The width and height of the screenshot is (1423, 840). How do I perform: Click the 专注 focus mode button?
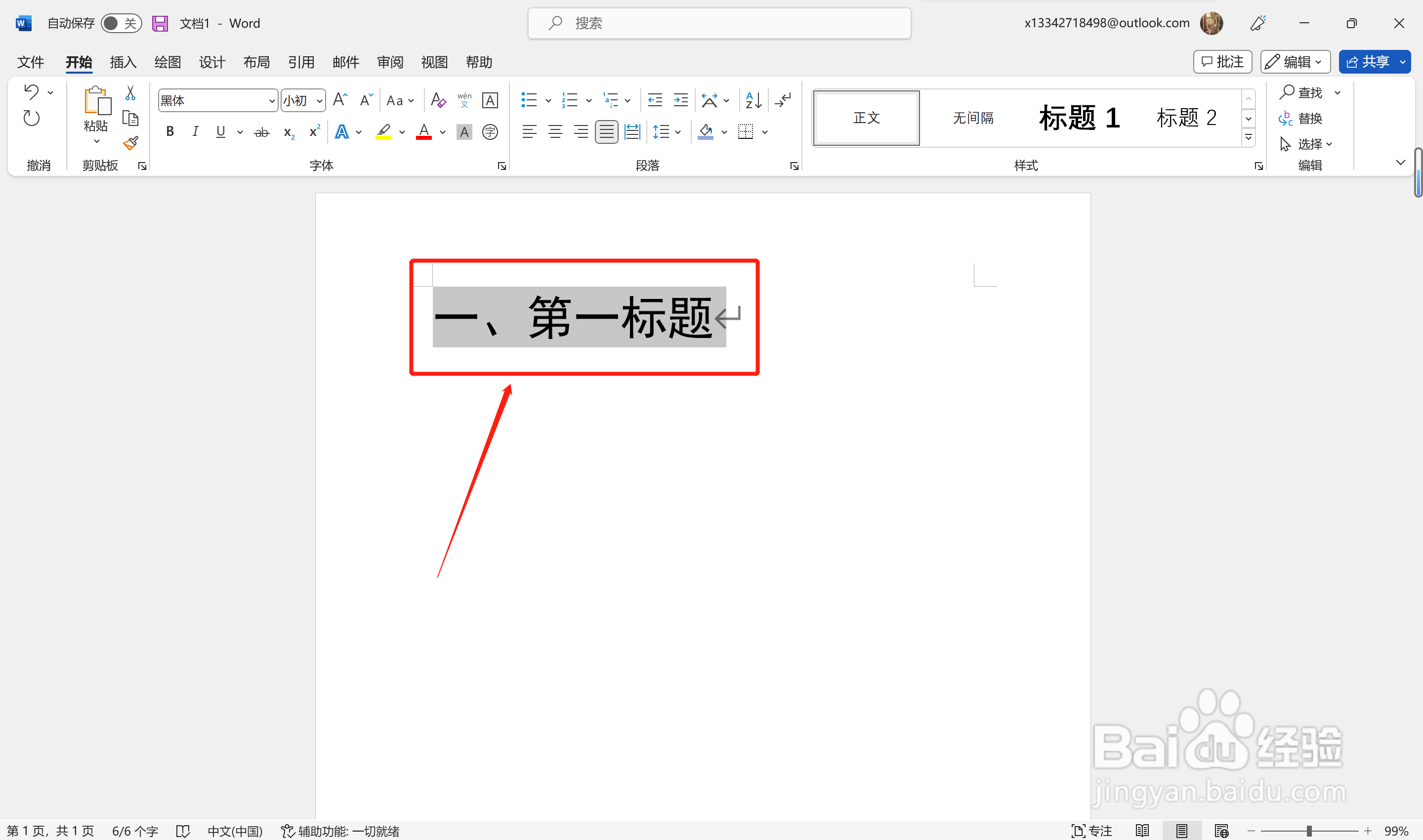[1092, 831]
